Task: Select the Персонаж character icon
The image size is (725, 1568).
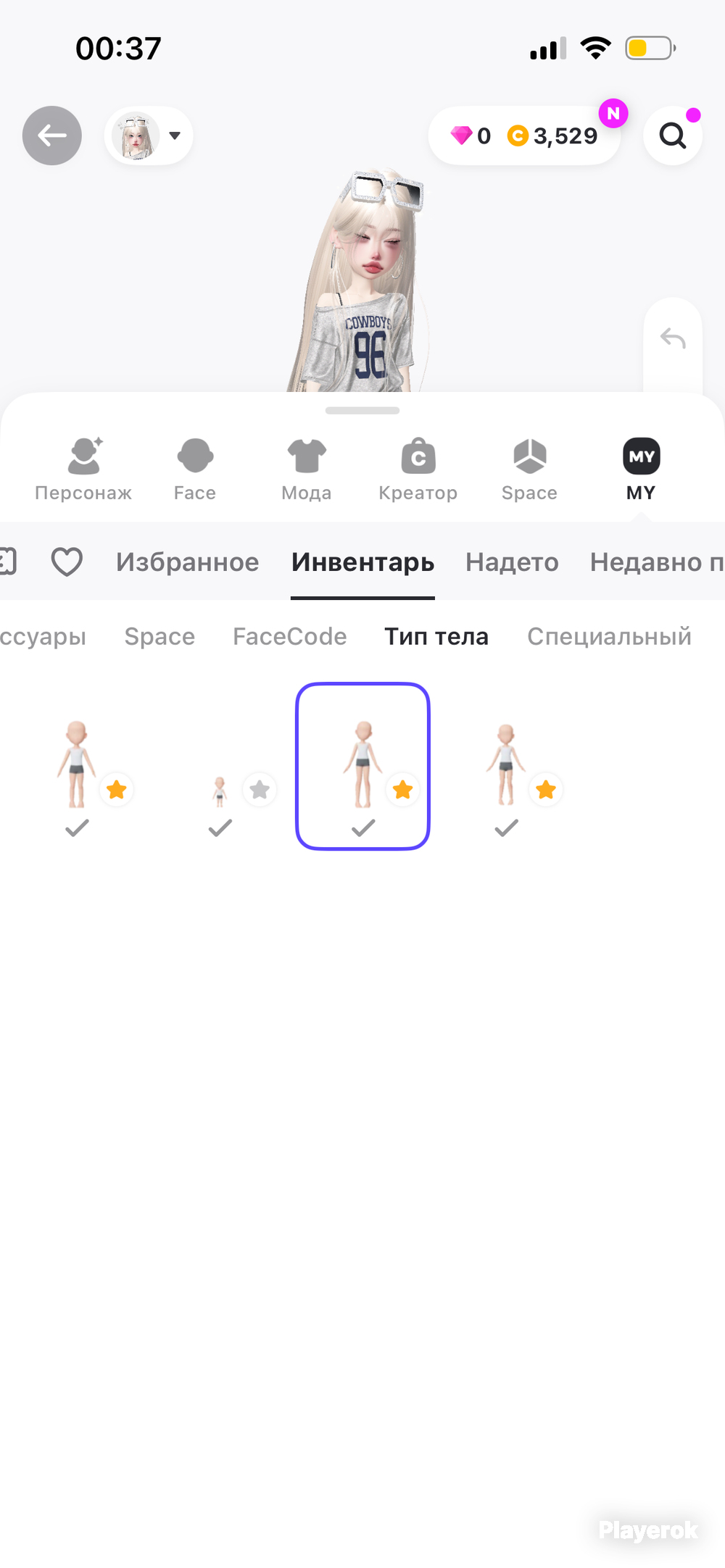Action: click(x=84, y=456)
